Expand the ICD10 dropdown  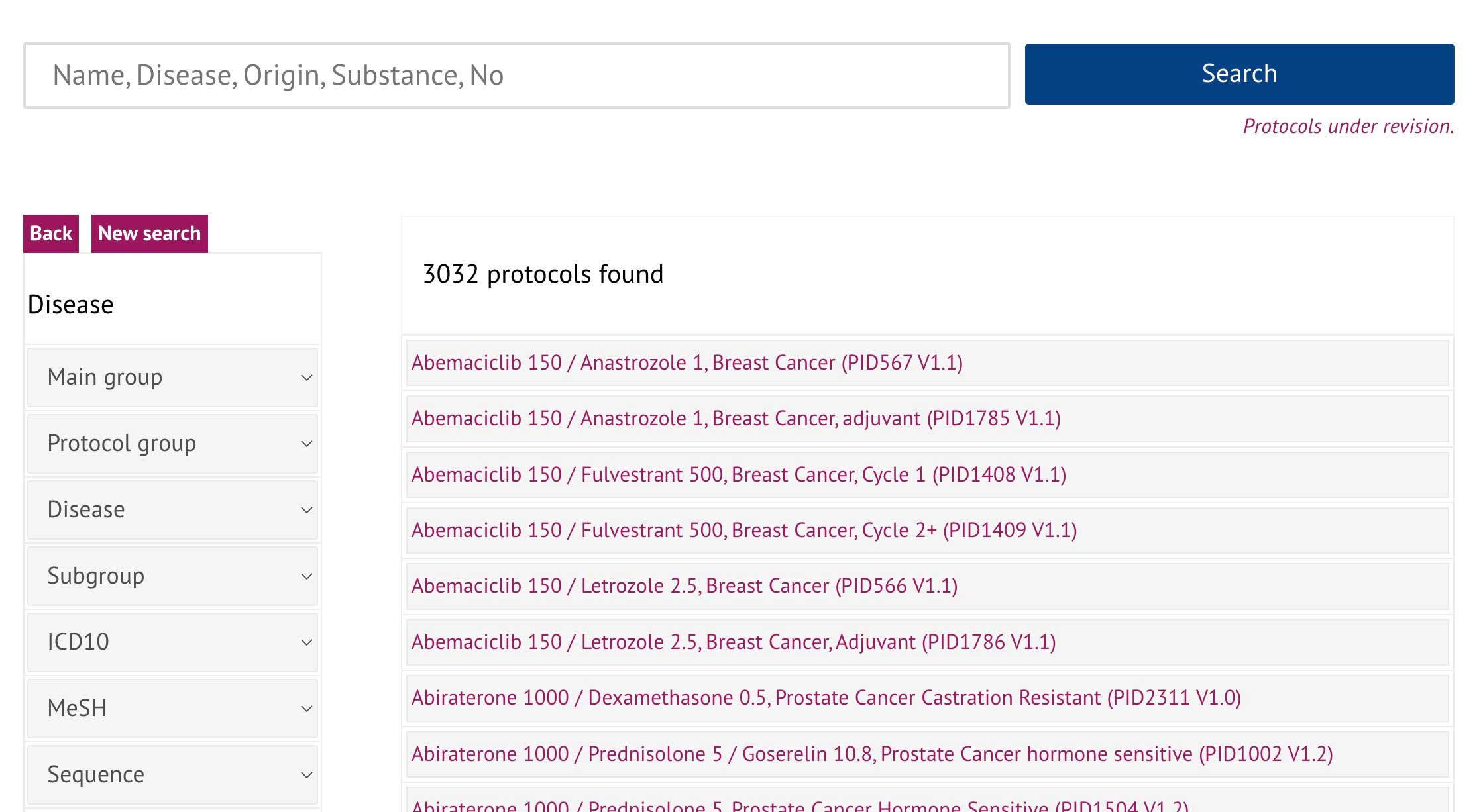(x=172, y=642)
